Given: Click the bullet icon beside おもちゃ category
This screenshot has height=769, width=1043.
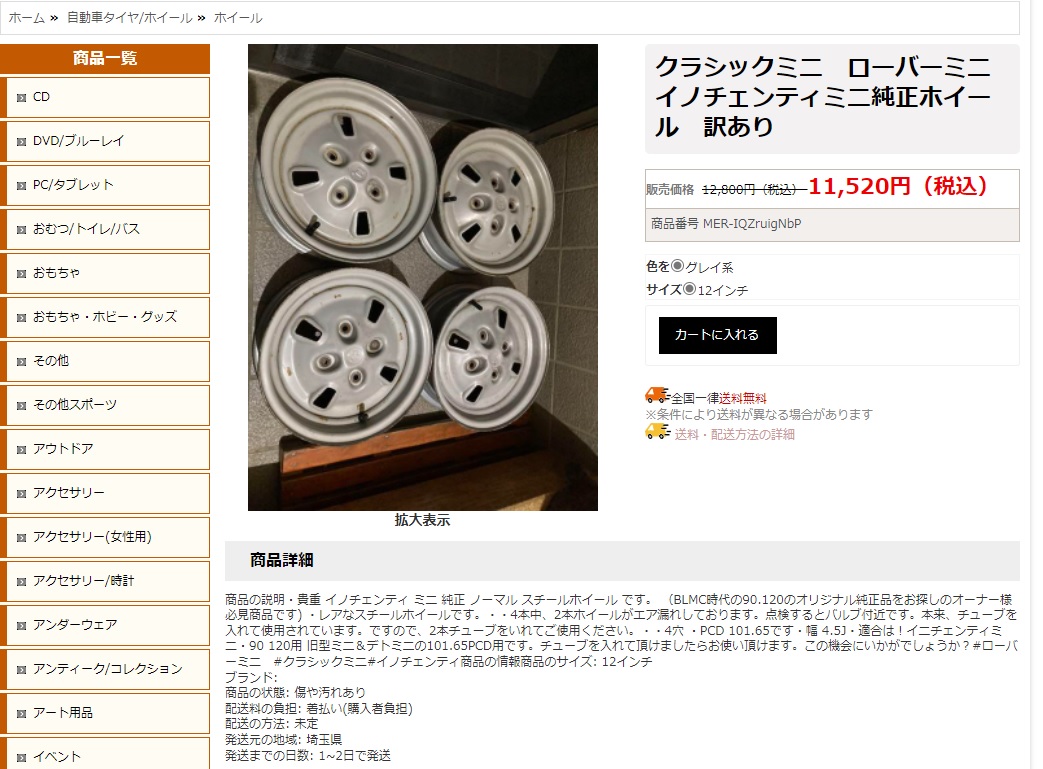Looking at the screenshot, I should tap(21, 273).
